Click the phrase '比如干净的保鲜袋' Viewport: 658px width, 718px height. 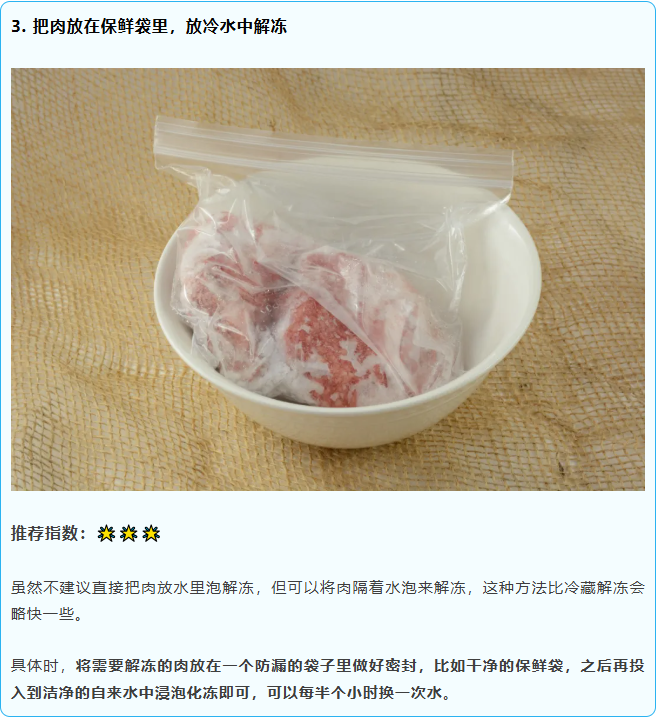(x=499, y=665)
